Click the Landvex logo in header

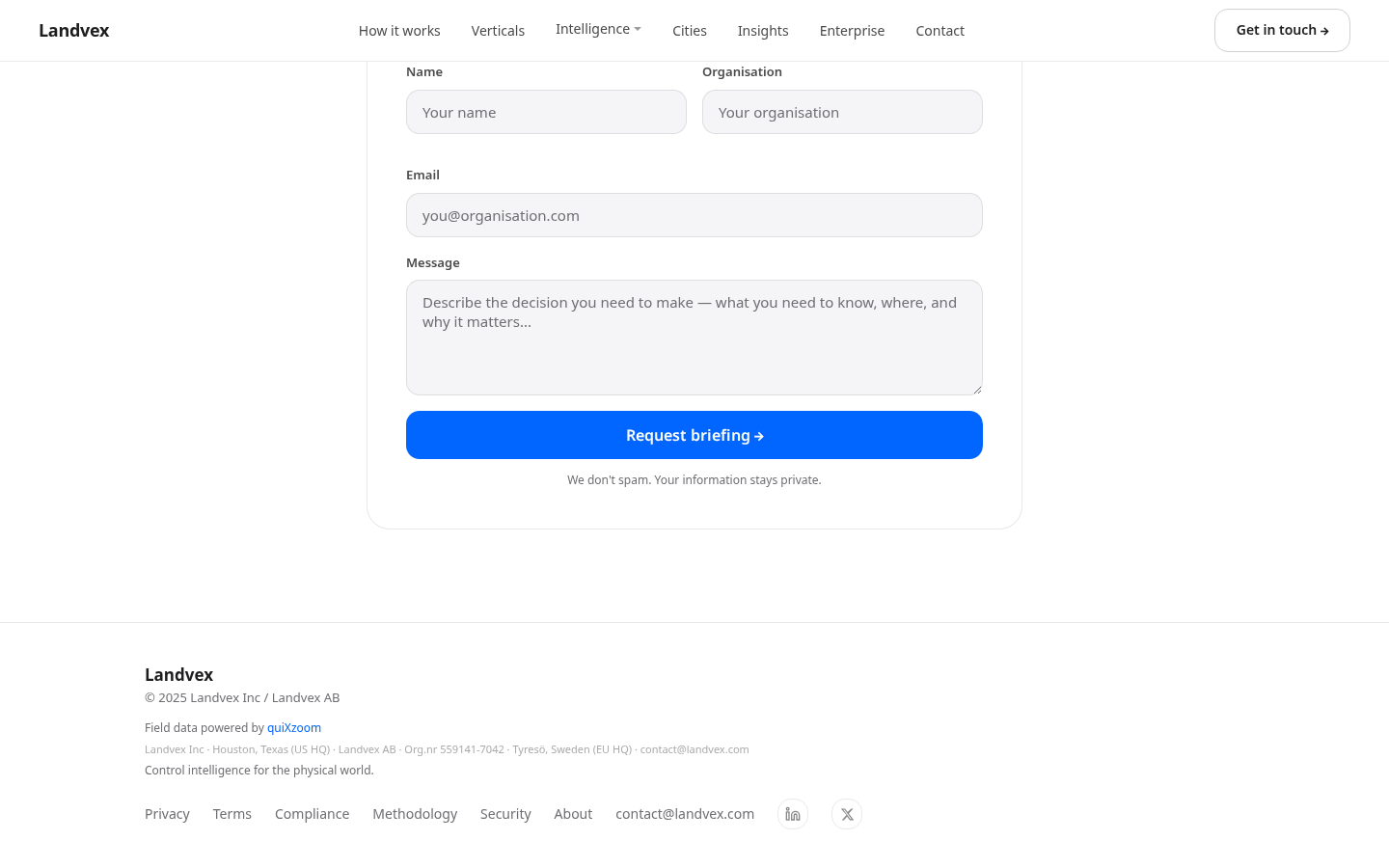[x=74, y=30]
